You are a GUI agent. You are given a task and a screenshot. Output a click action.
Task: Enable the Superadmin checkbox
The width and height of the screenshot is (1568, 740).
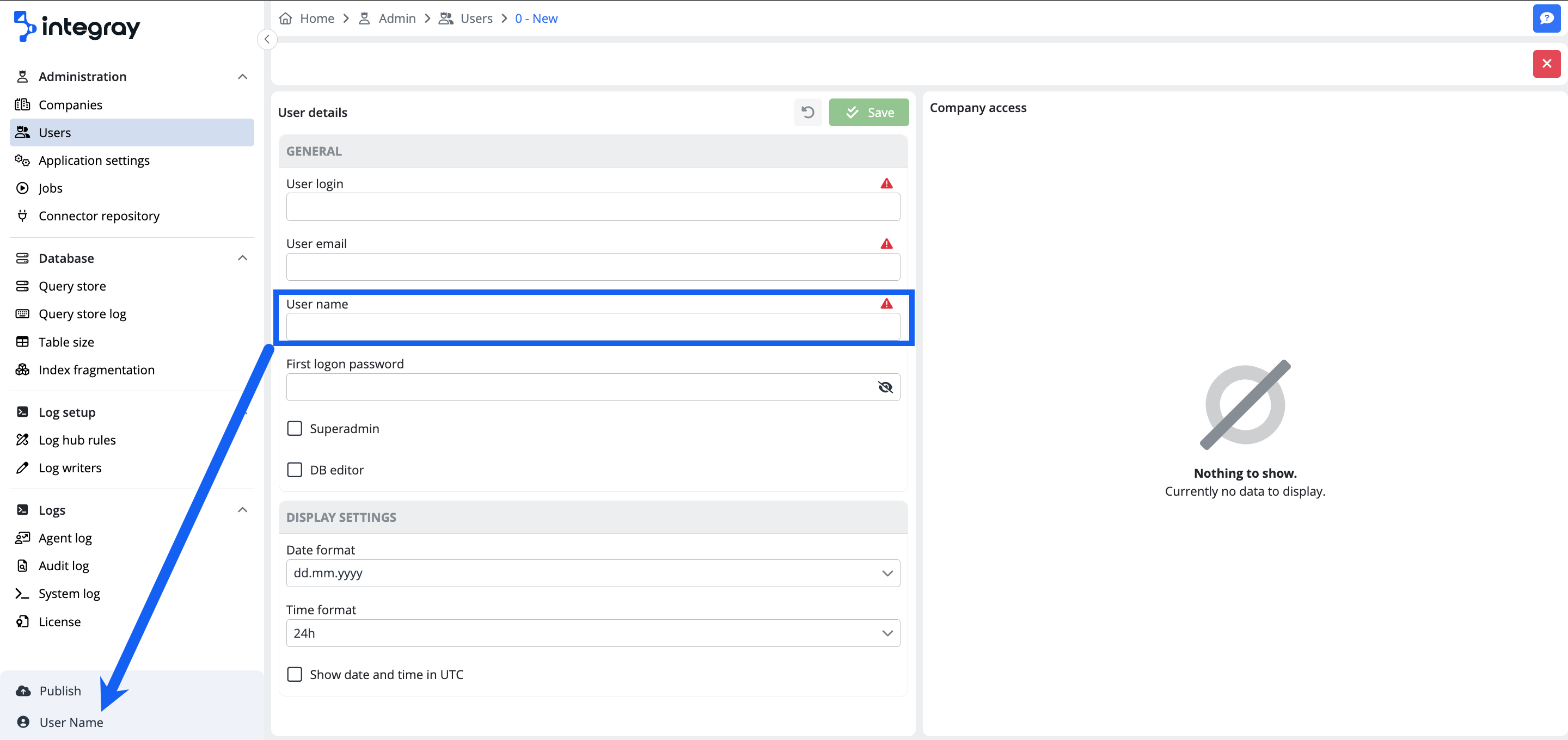(295, 428)
